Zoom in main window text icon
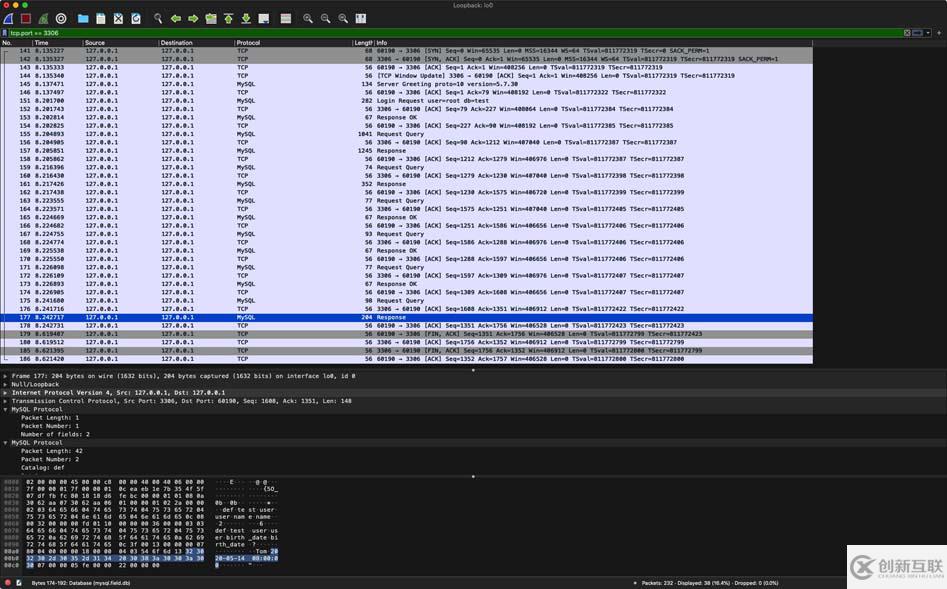The image size is (947, 589). pos(308,19)
